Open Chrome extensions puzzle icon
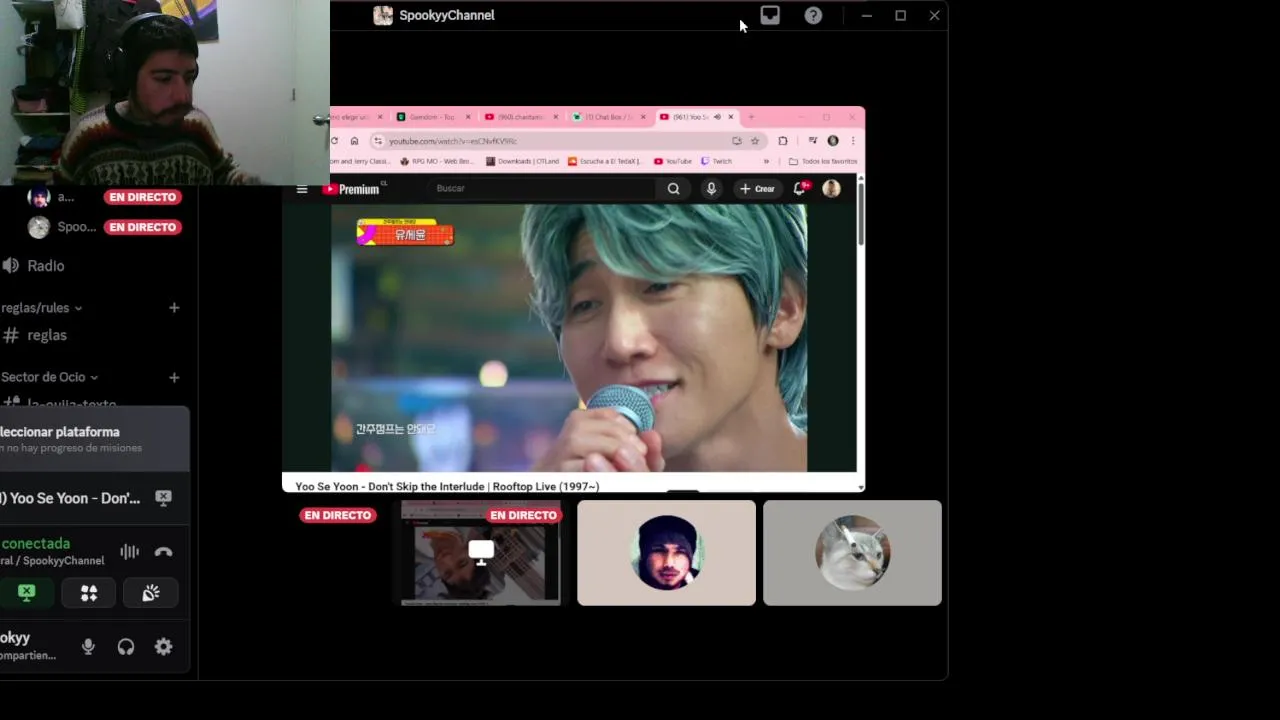This screenshot has height=720, width=1280. (x=783, y=141)
